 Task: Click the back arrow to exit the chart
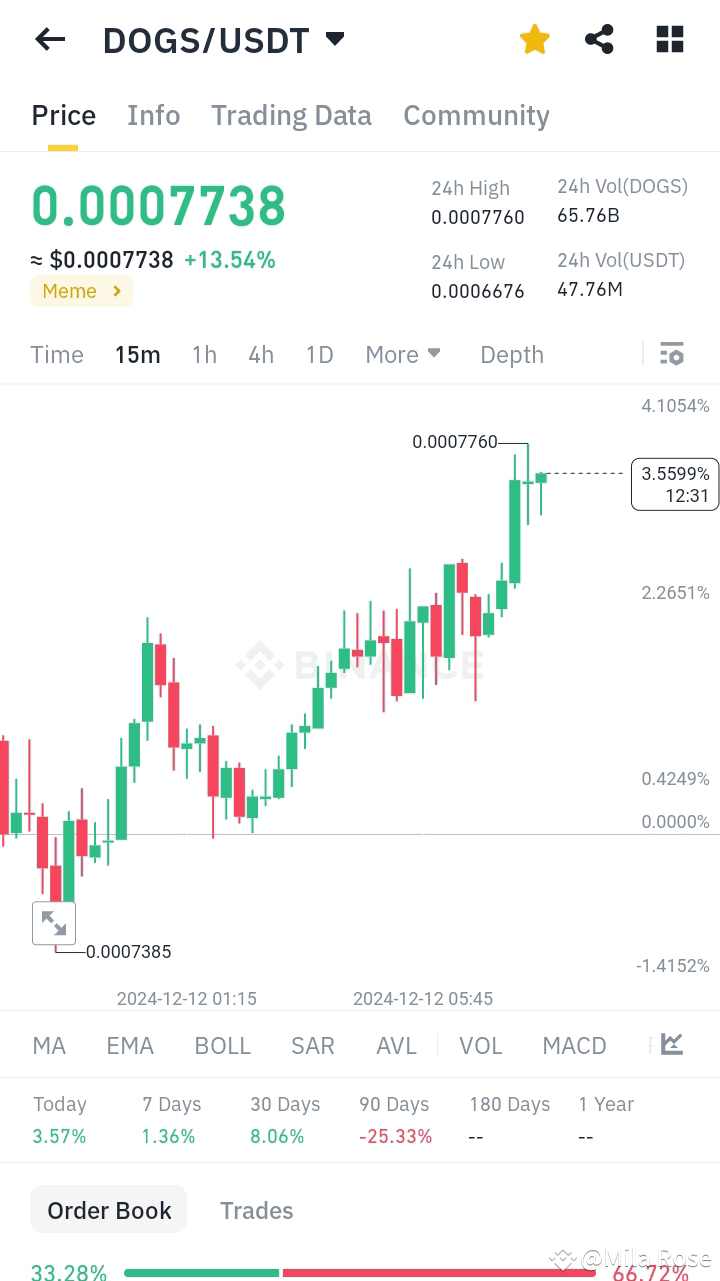pyautogui.click(x=49, y=39)
